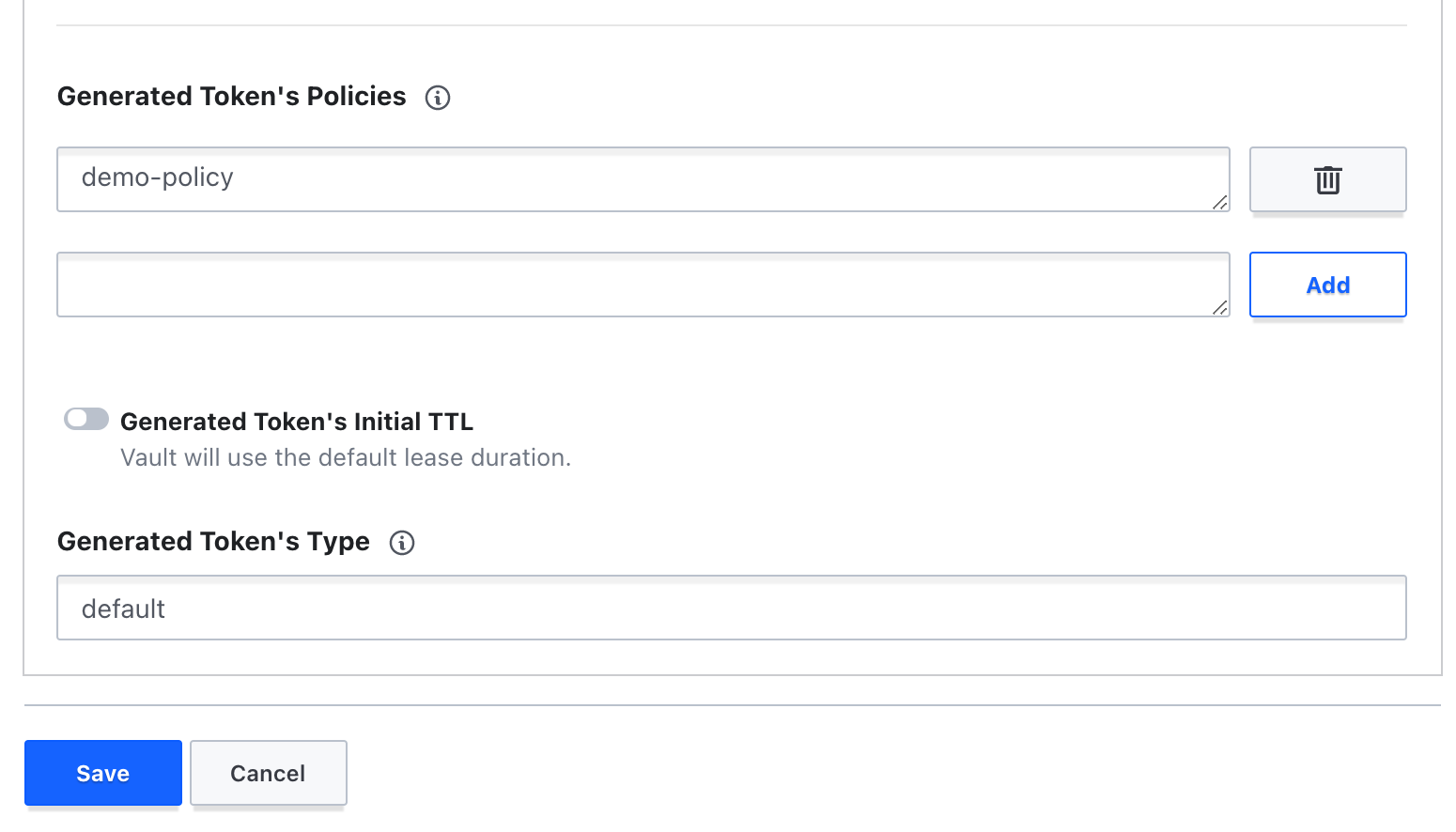Cancel the form changes

click(269, 773)
